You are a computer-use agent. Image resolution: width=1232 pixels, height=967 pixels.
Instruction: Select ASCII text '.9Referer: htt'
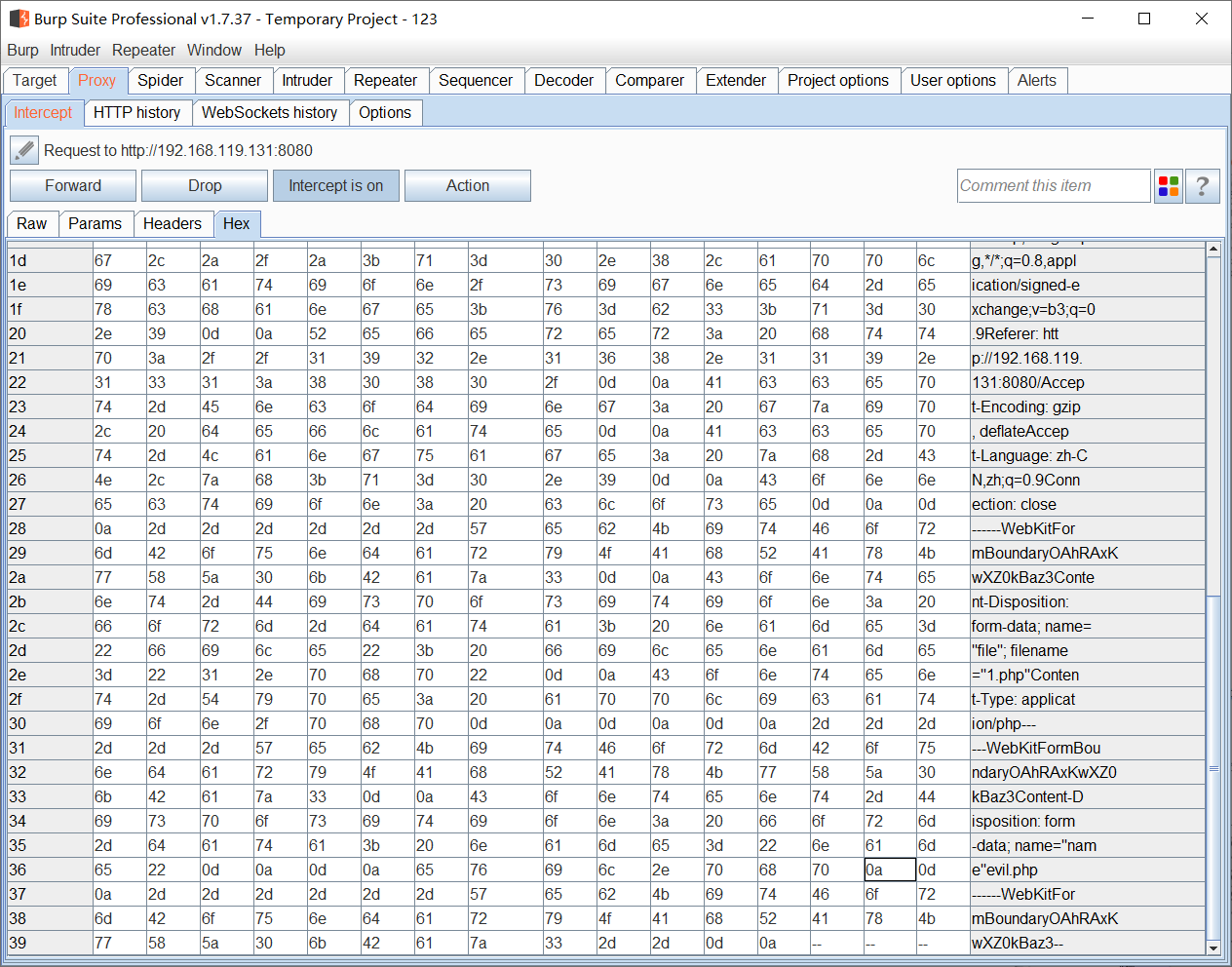[1015, 333]
